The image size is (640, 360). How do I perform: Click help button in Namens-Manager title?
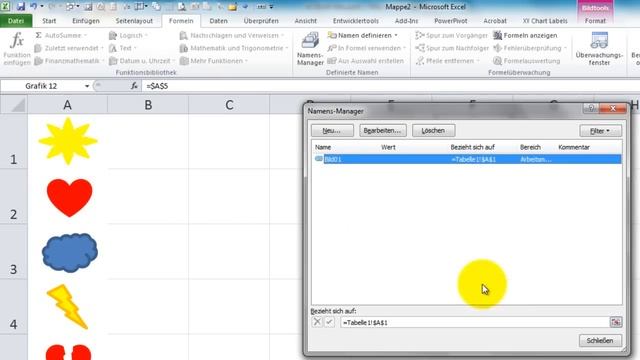click(x=591, y=108)
